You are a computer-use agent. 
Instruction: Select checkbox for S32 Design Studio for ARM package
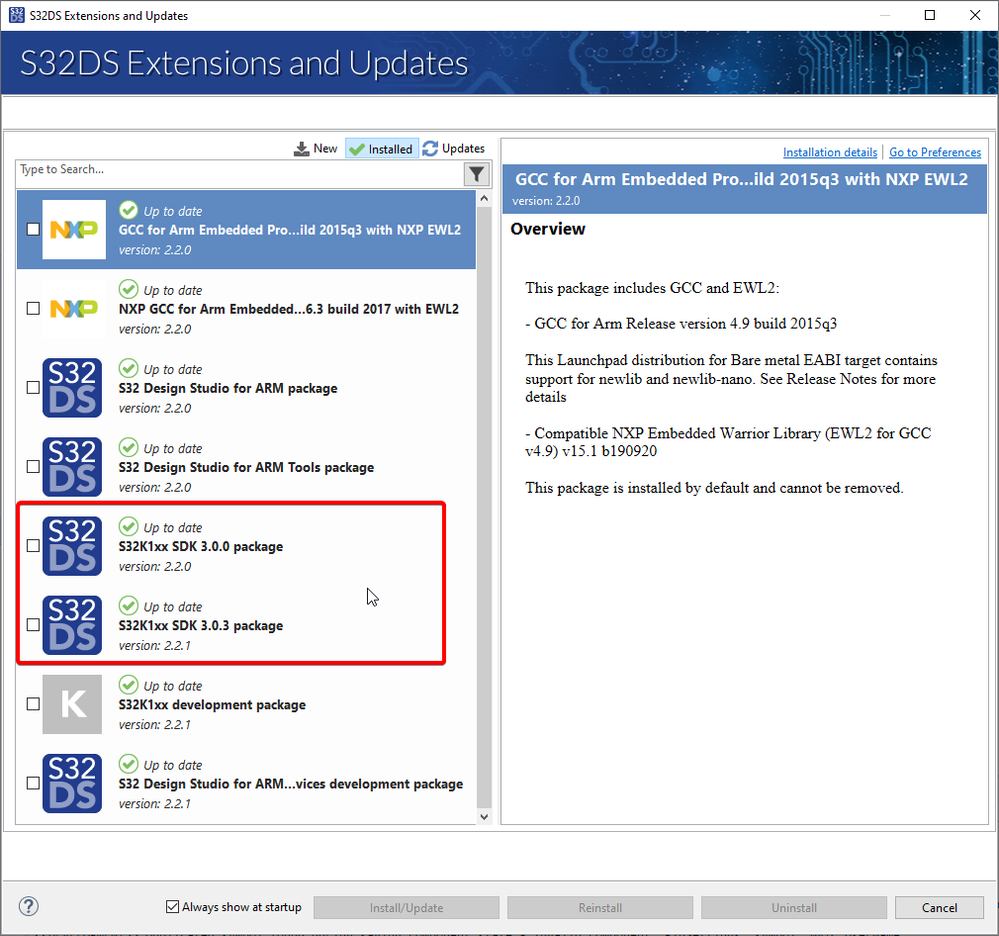(x=33, y=387)
